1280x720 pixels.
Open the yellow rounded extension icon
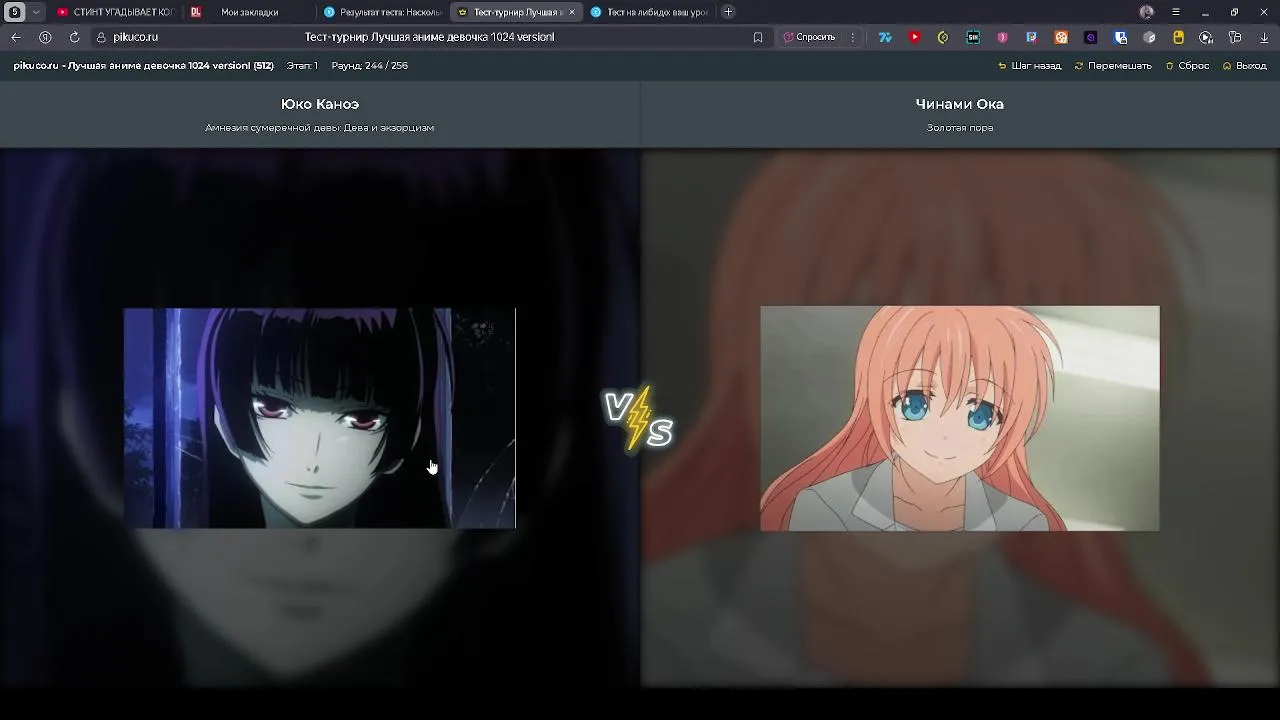(x=1178, y=37)
